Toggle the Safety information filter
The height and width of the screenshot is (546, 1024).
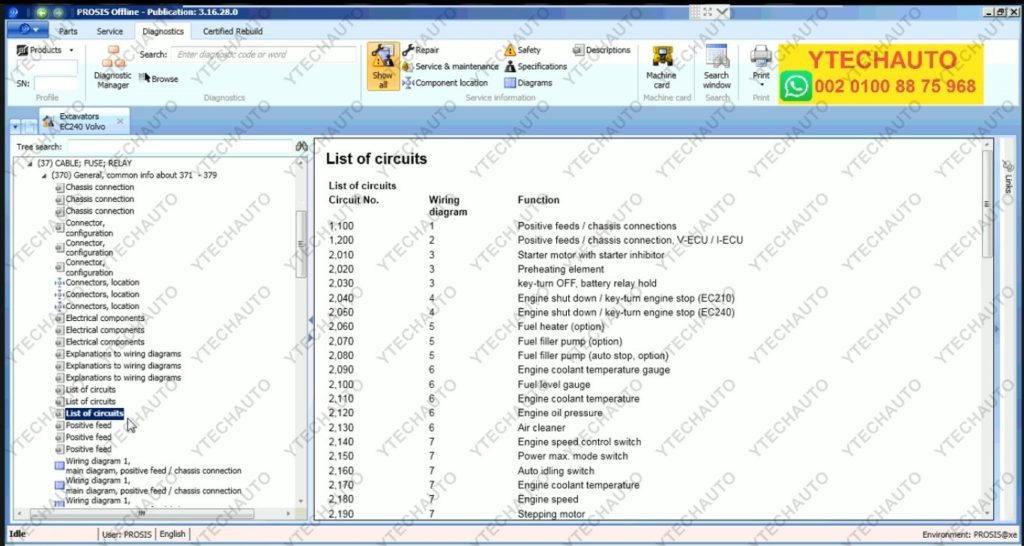point(510,50)
